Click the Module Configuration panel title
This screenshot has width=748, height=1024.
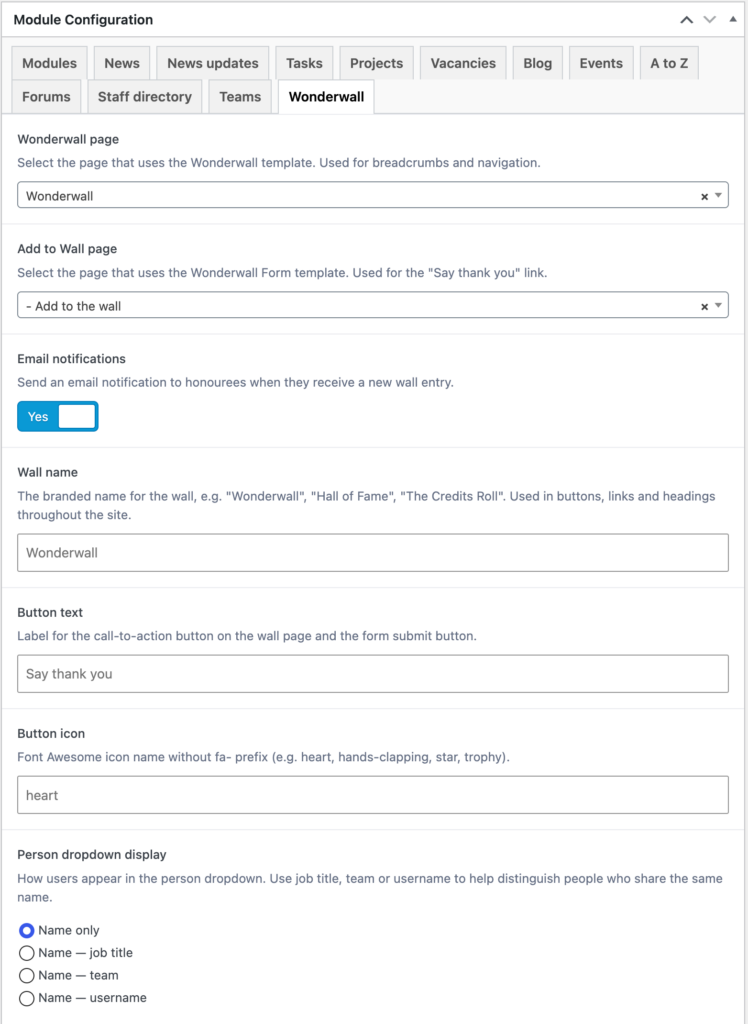(x=84, y=20)
